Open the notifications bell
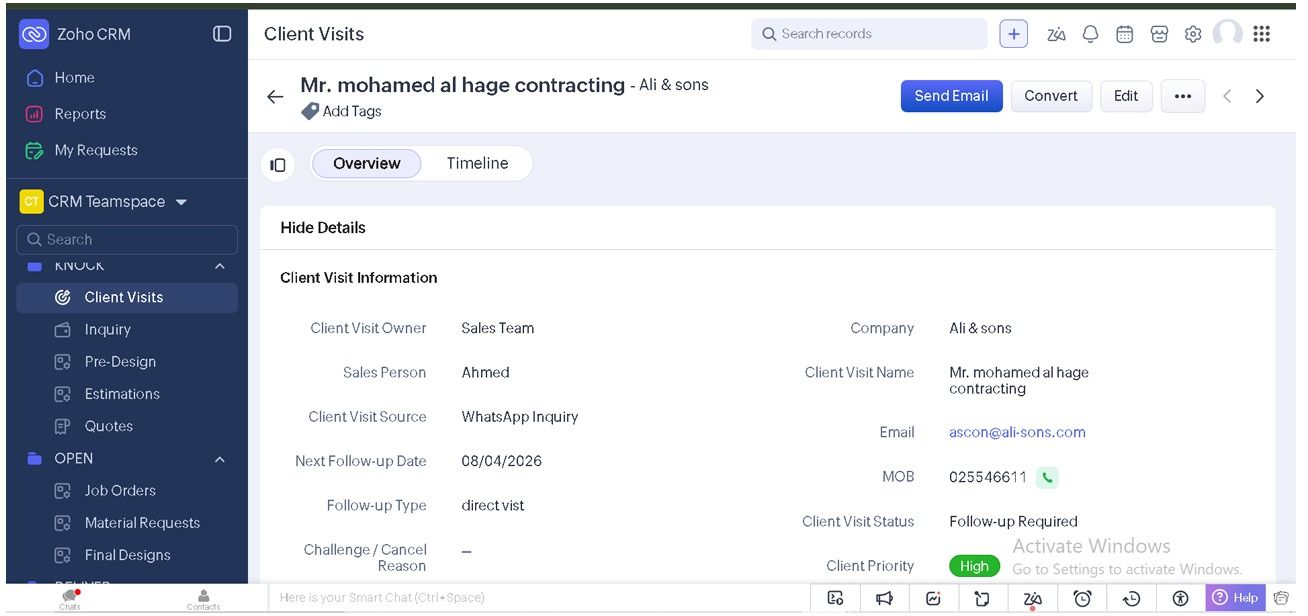 [1090, 34]
